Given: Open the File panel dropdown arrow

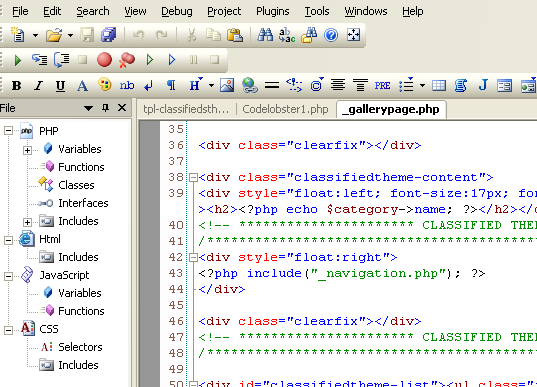Looking at the screenshot, I should 88,108.
